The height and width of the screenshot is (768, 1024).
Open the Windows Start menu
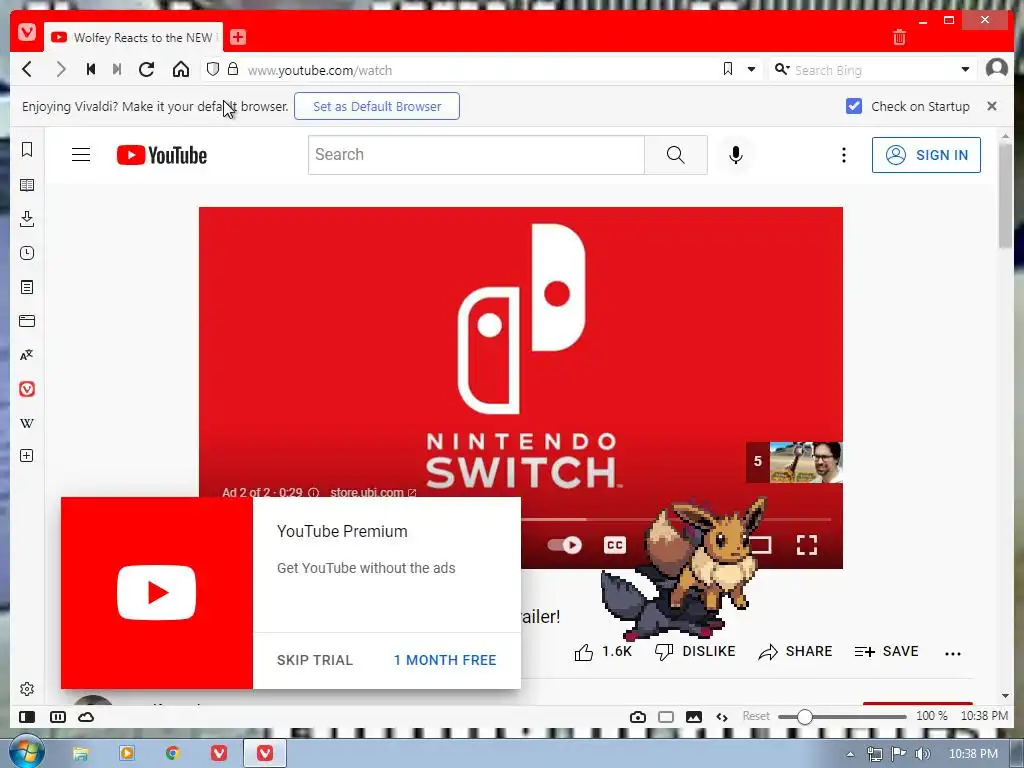[26, 752]
